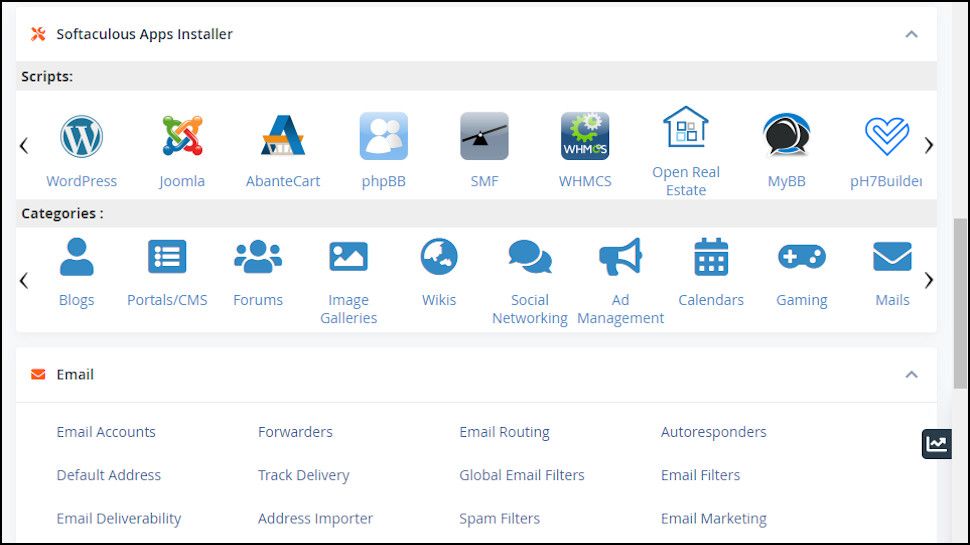Choose the AbanteCart installer icon
The width and height of the screenshot is (970, 545).
point(283,135)
